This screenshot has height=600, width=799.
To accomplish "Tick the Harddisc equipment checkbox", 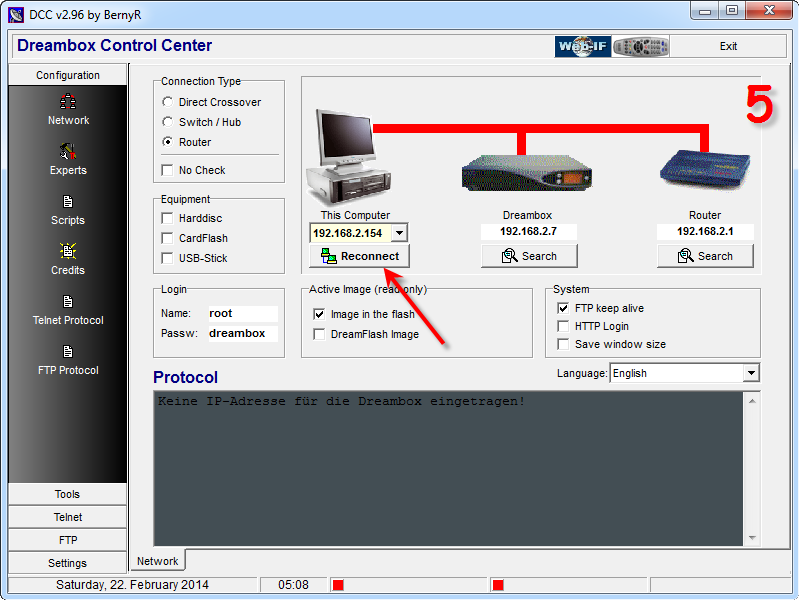I will point(167,218).
